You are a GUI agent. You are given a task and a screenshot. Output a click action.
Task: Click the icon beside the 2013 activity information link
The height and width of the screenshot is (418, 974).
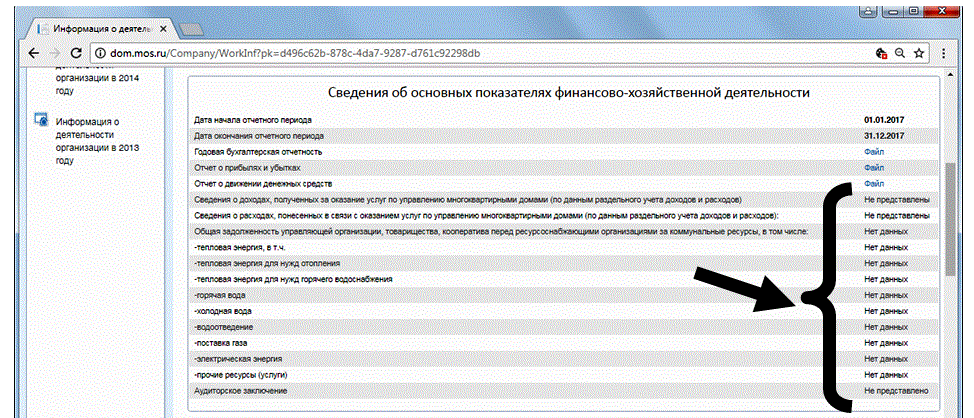[x=41, y=119]
